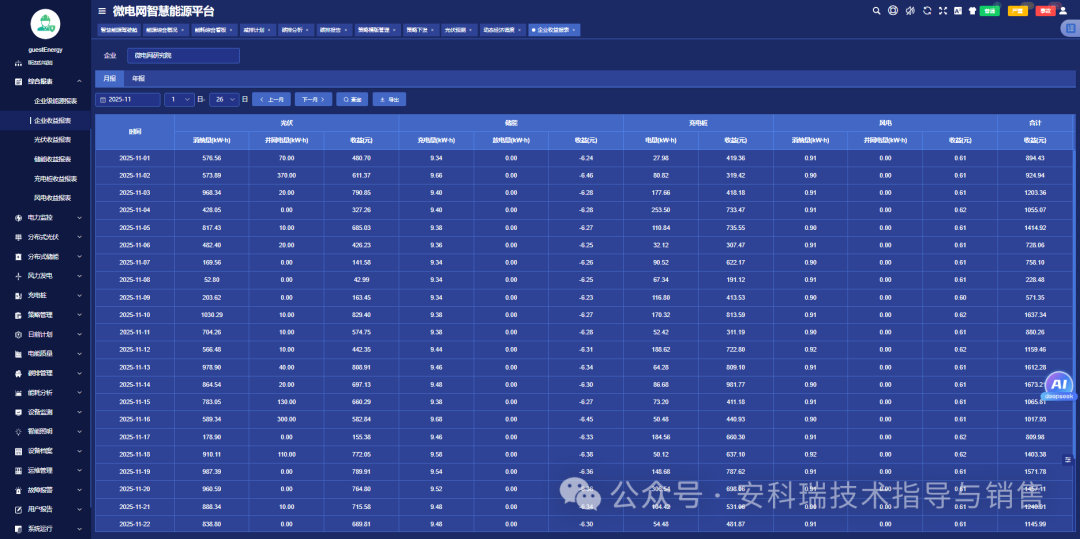The width and height of the screenshot is (1080, 539).
Task: Open 风电收益报表 in sidebar
Action: (52, 198)
